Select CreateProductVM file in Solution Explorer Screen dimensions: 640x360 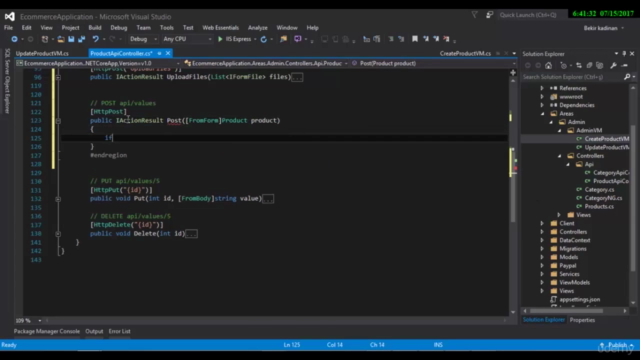(x=607, y=139)
